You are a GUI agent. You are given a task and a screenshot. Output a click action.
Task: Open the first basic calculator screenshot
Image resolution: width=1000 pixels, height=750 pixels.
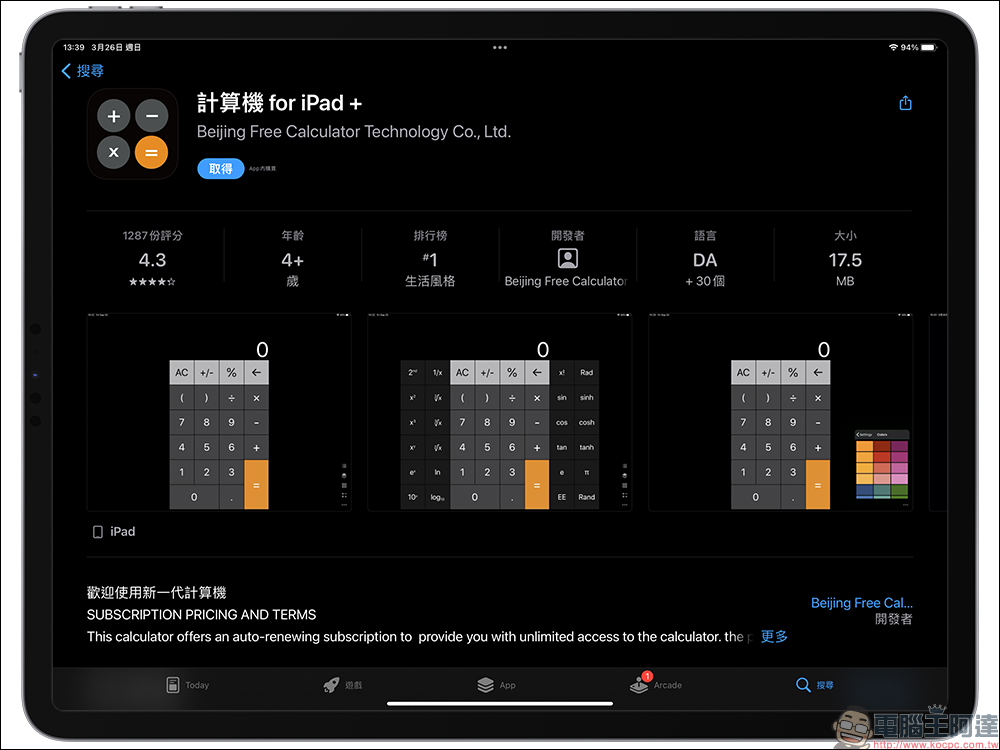point(219,412)
